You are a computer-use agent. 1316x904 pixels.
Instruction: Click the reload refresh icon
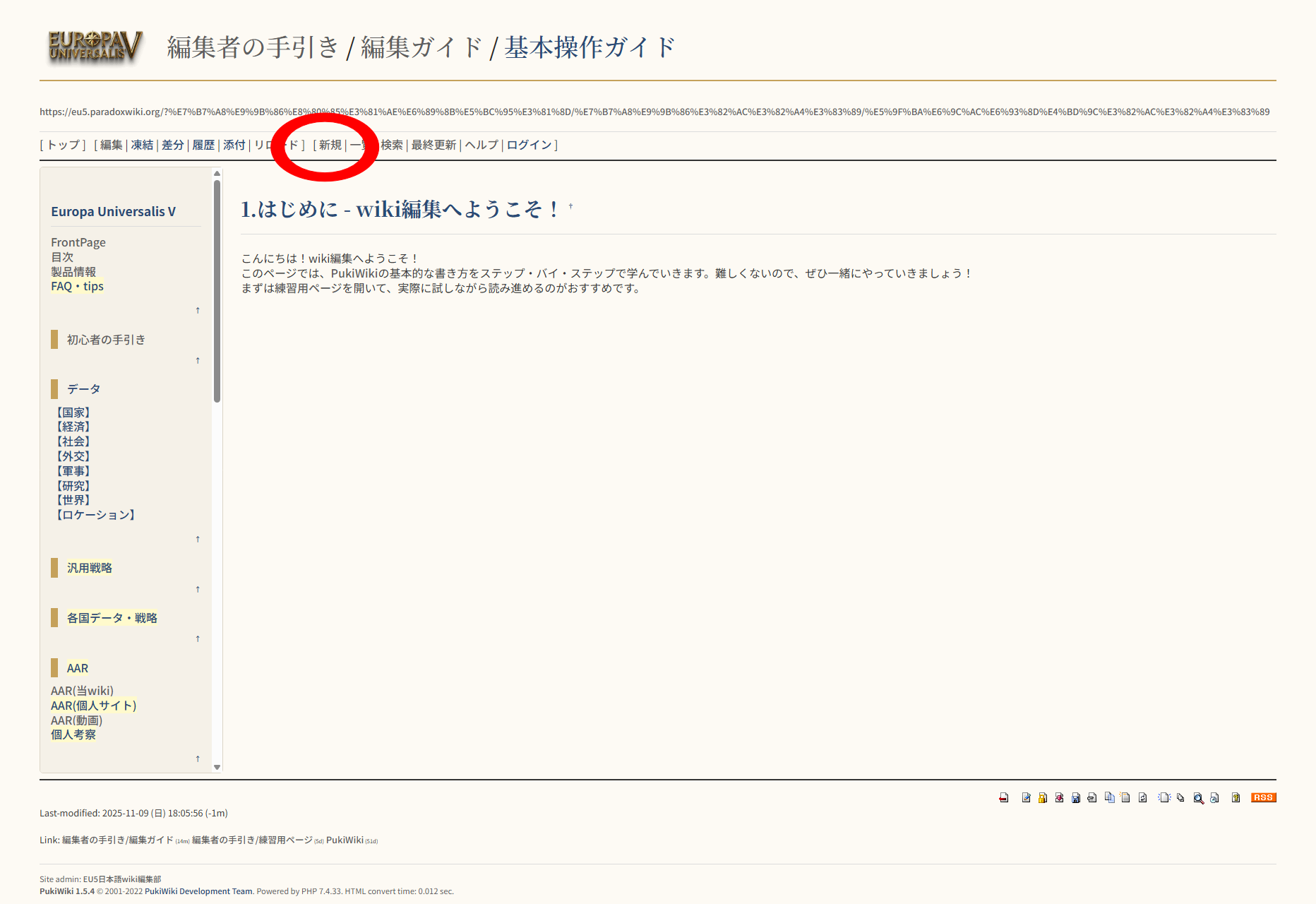(x=1142, y=798)
